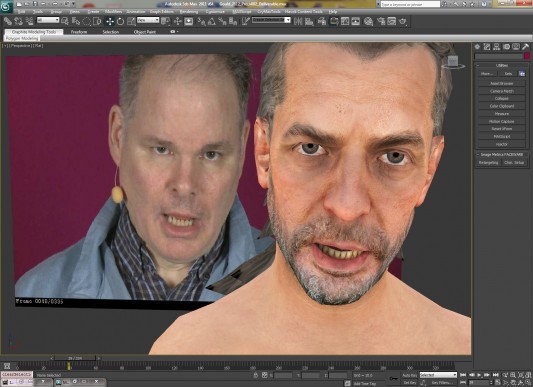The image size is (533, 387).
Task: Activate the Rotate tool icon
Action: [120, 21]
